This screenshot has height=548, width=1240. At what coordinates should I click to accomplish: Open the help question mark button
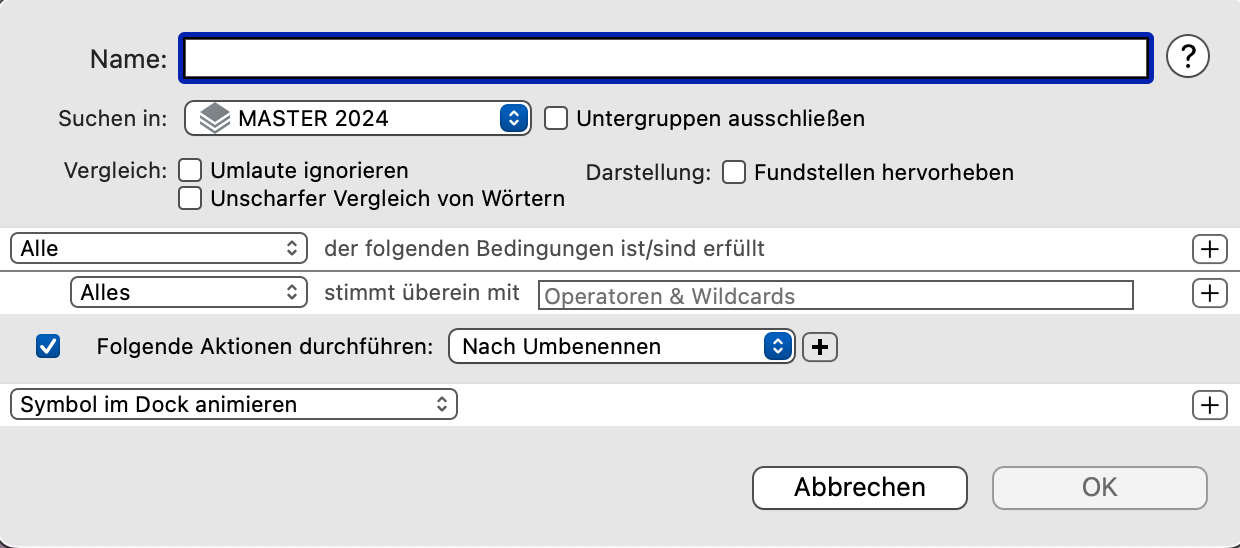pyautogui.click(x=1188, y=58)
